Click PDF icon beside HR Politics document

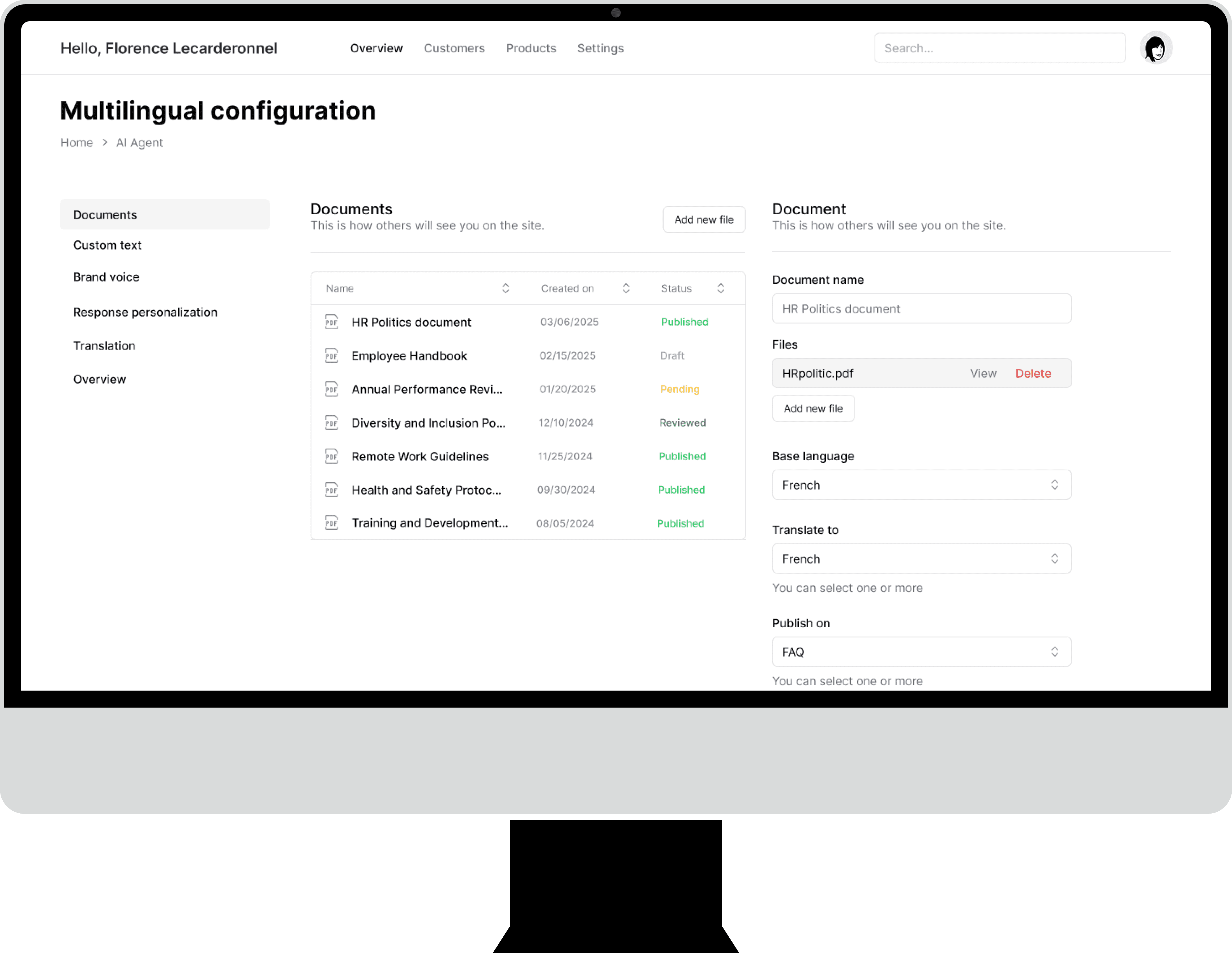[331, 322]
